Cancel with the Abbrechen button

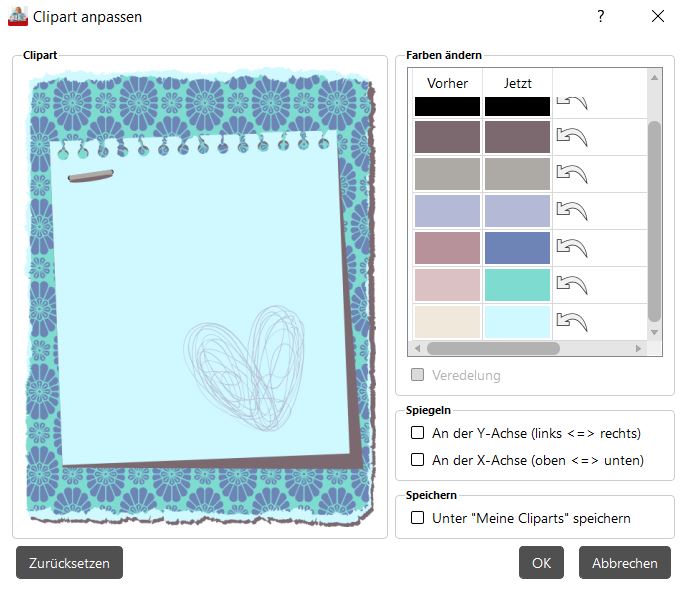point(624,563)
